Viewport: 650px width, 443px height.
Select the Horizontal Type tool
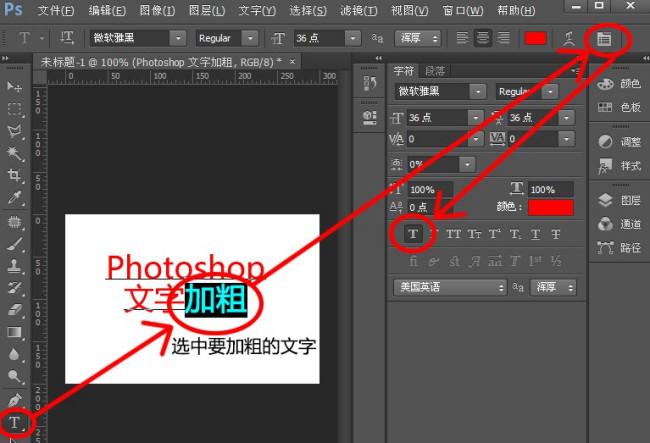[x=15, y=422]
